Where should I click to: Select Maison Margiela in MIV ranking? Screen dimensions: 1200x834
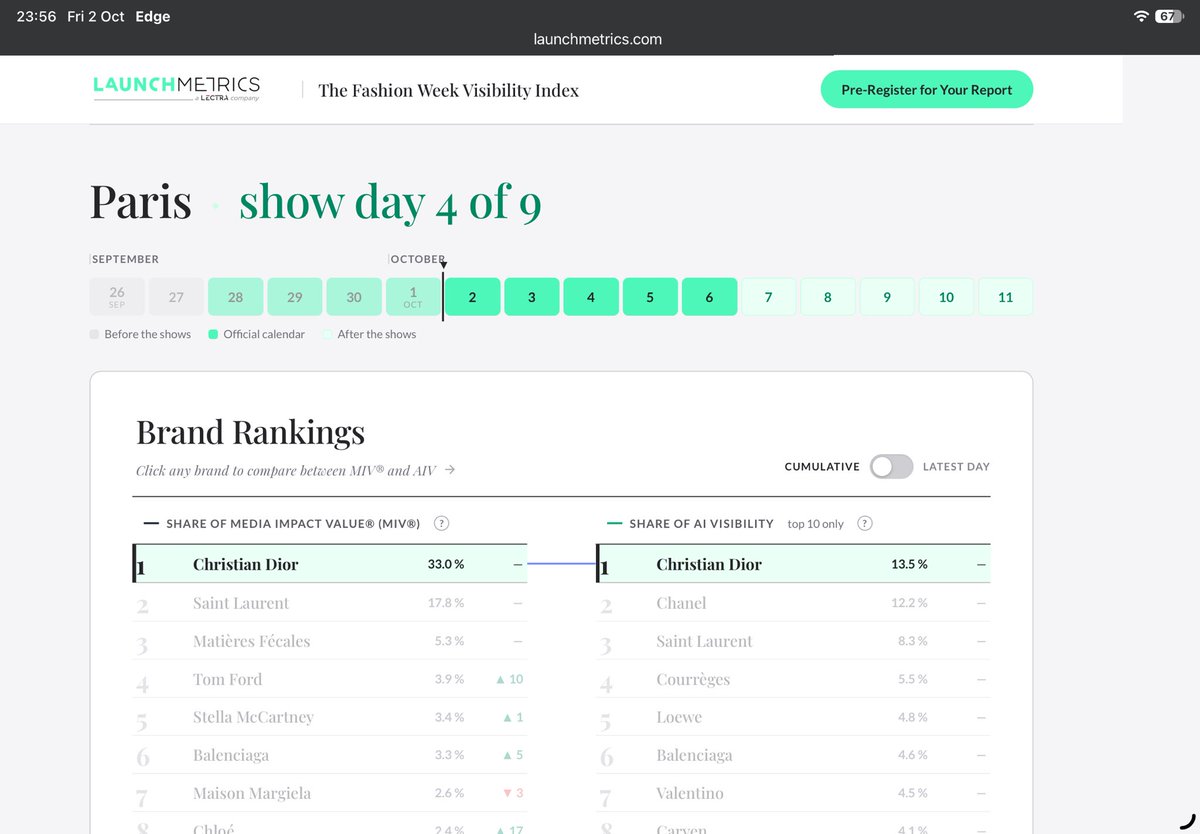point(330,793)
